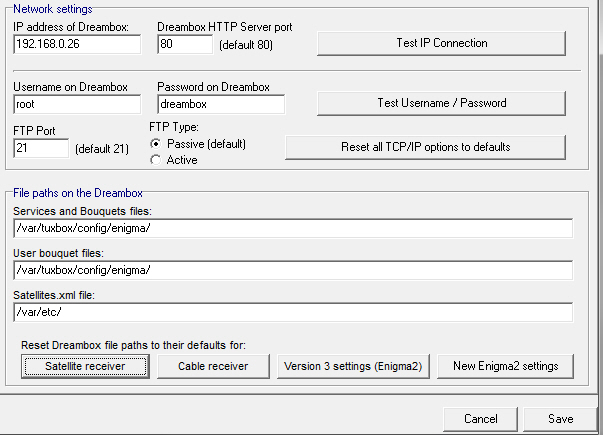Click the Dreambox HTTP Server port field
The width and height of the screenshot is (603, 435).
185,44
